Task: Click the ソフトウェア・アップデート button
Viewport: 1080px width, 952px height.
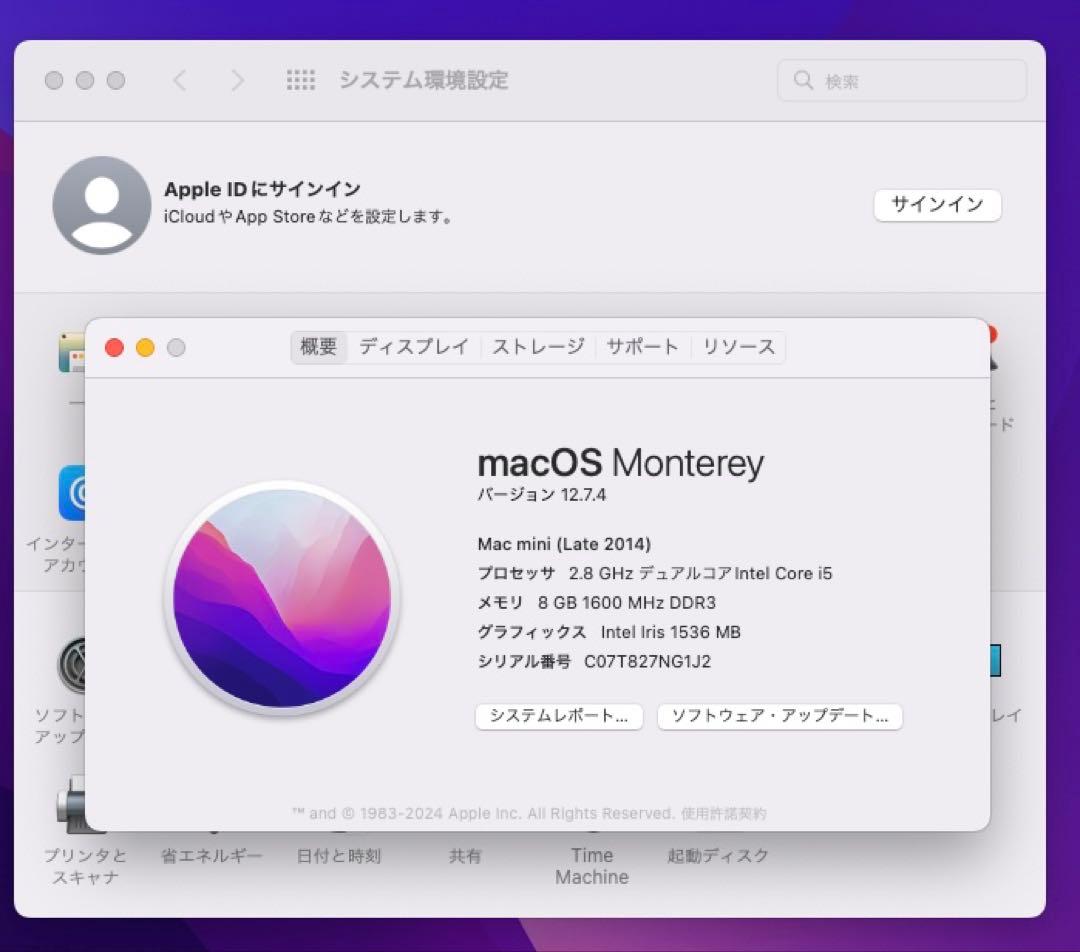Action: tap(779, 716)
